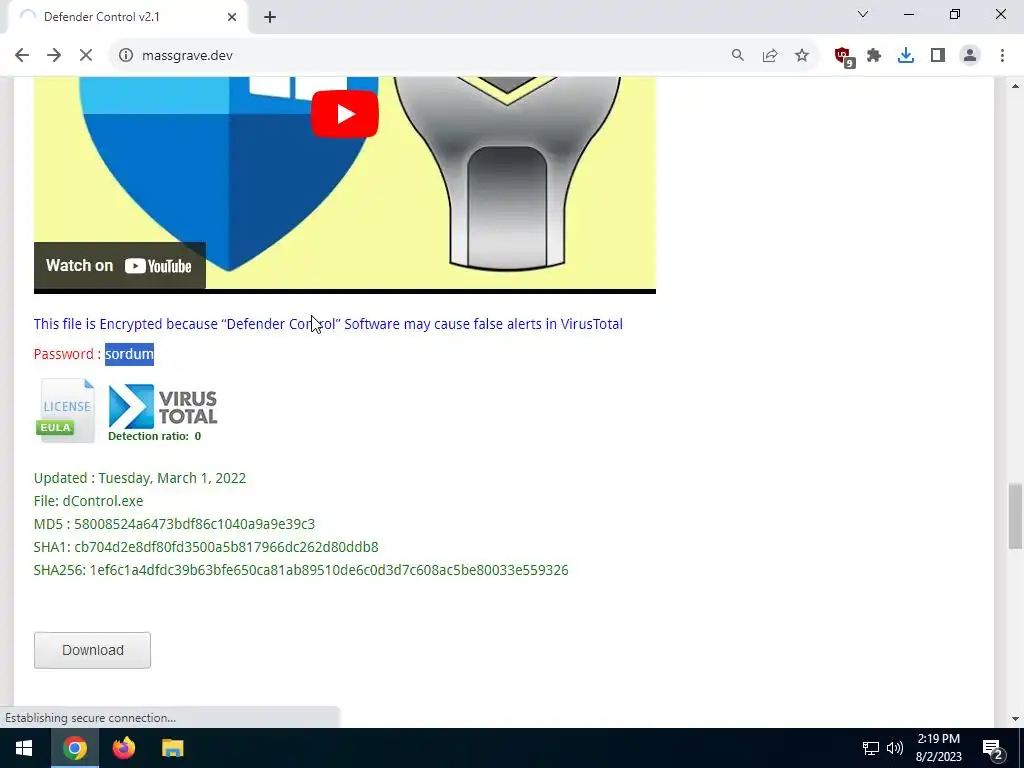
Task: Open Chrome three-dot menu
Action: (x=1002, y=56)
